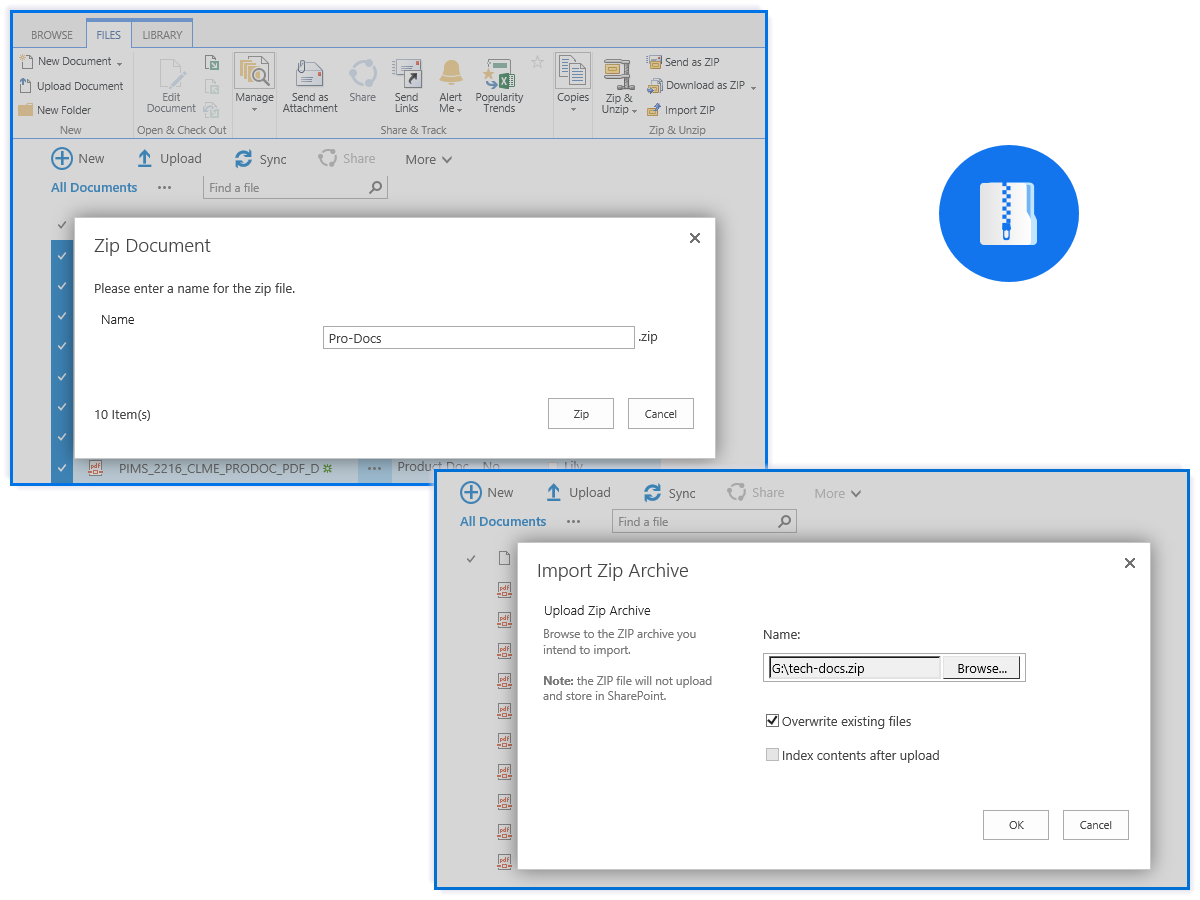Open the Alert Me dropdown arrow

(459, 109)
